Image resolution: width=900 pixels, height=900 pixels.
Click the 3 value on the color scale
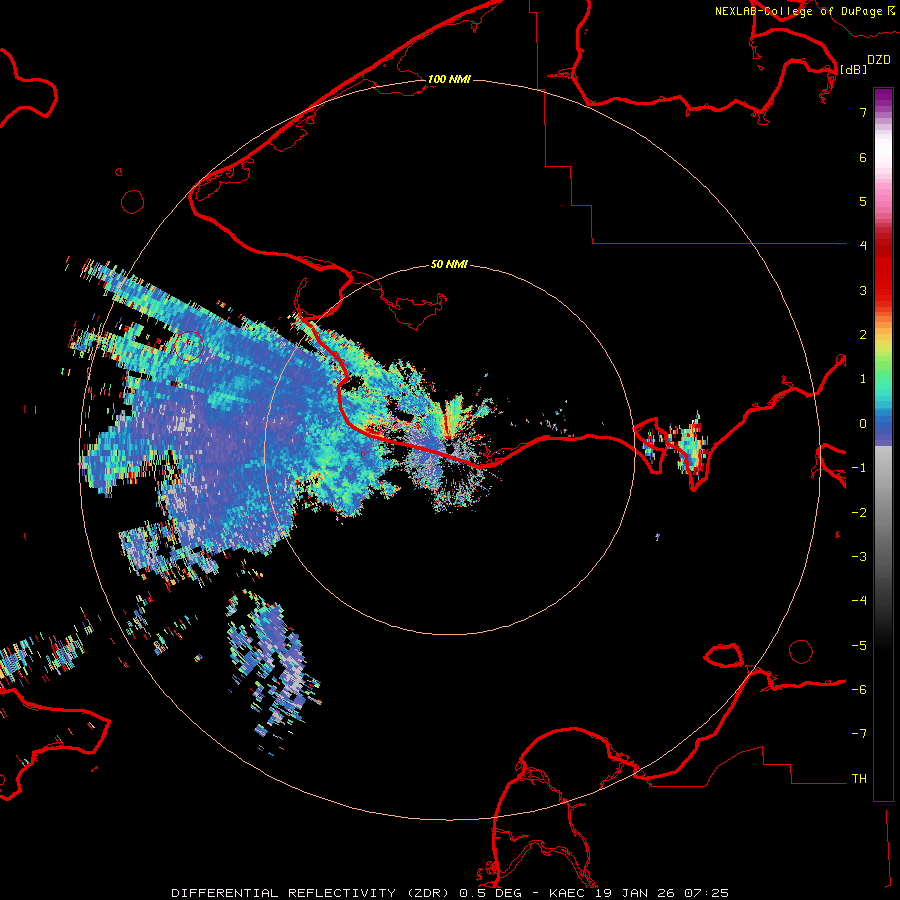863,290
